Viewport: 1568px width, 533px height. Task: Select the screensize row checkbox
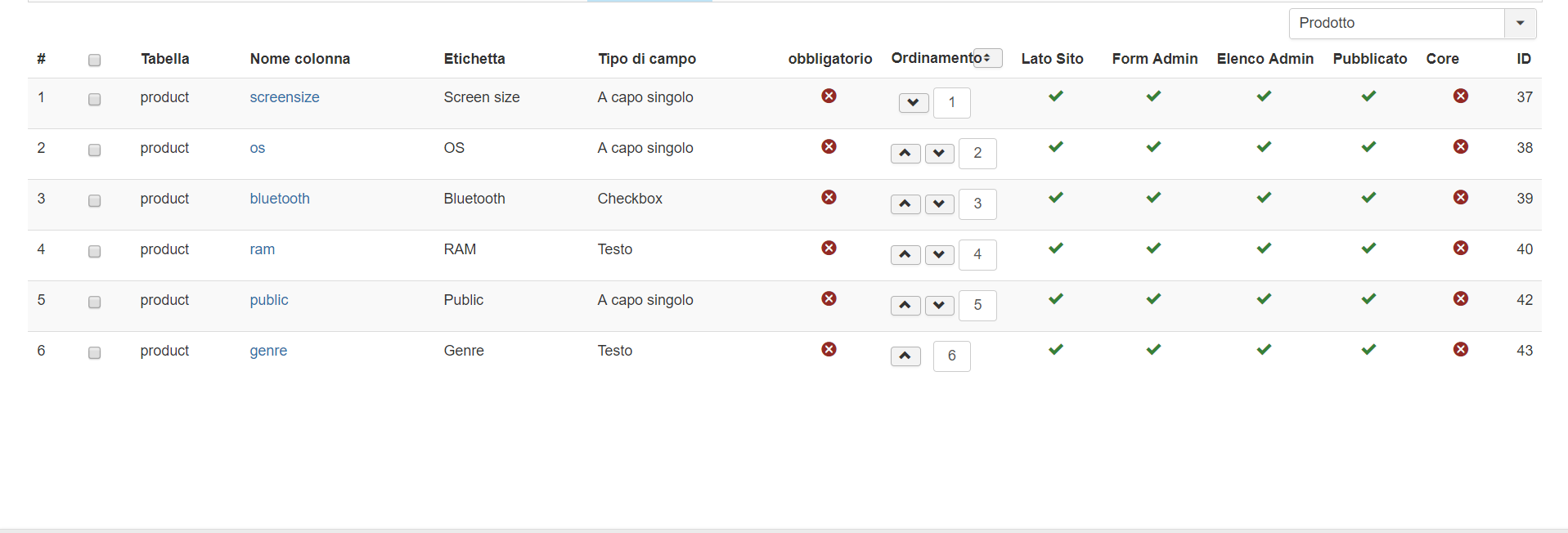pos(94,99)
